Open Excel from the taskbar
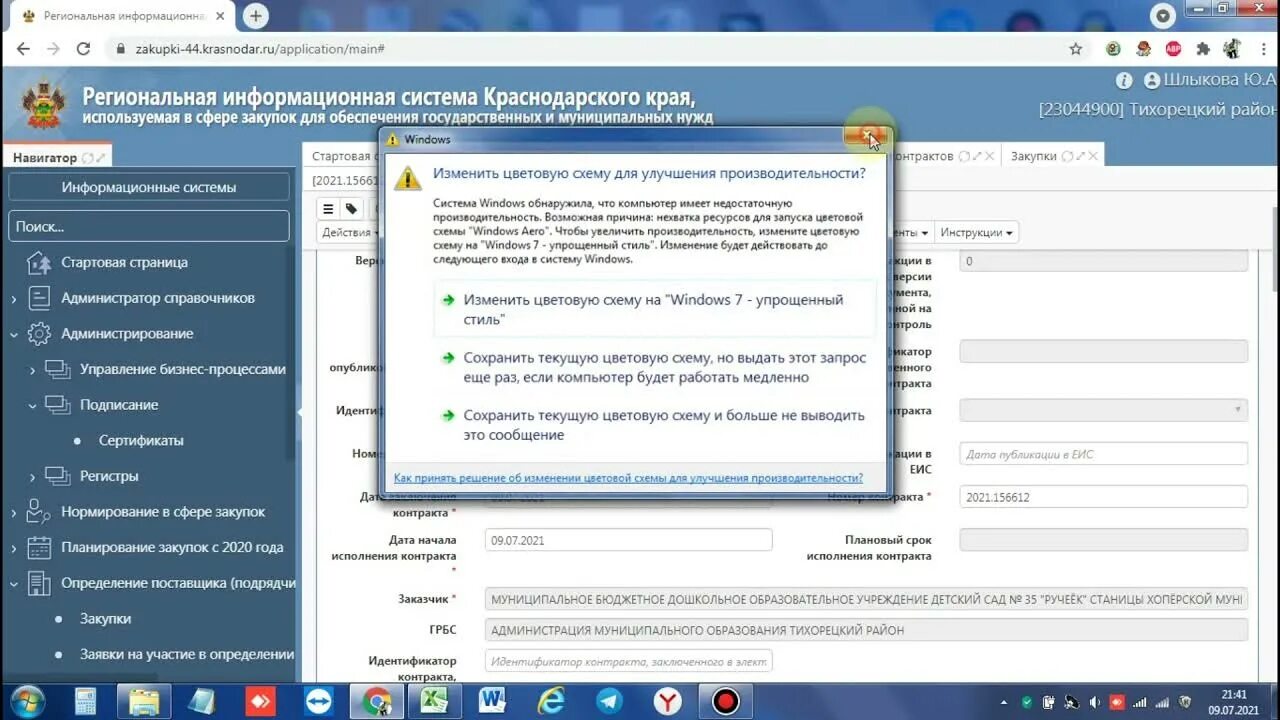1280x720 pixels. coord(436,701)
